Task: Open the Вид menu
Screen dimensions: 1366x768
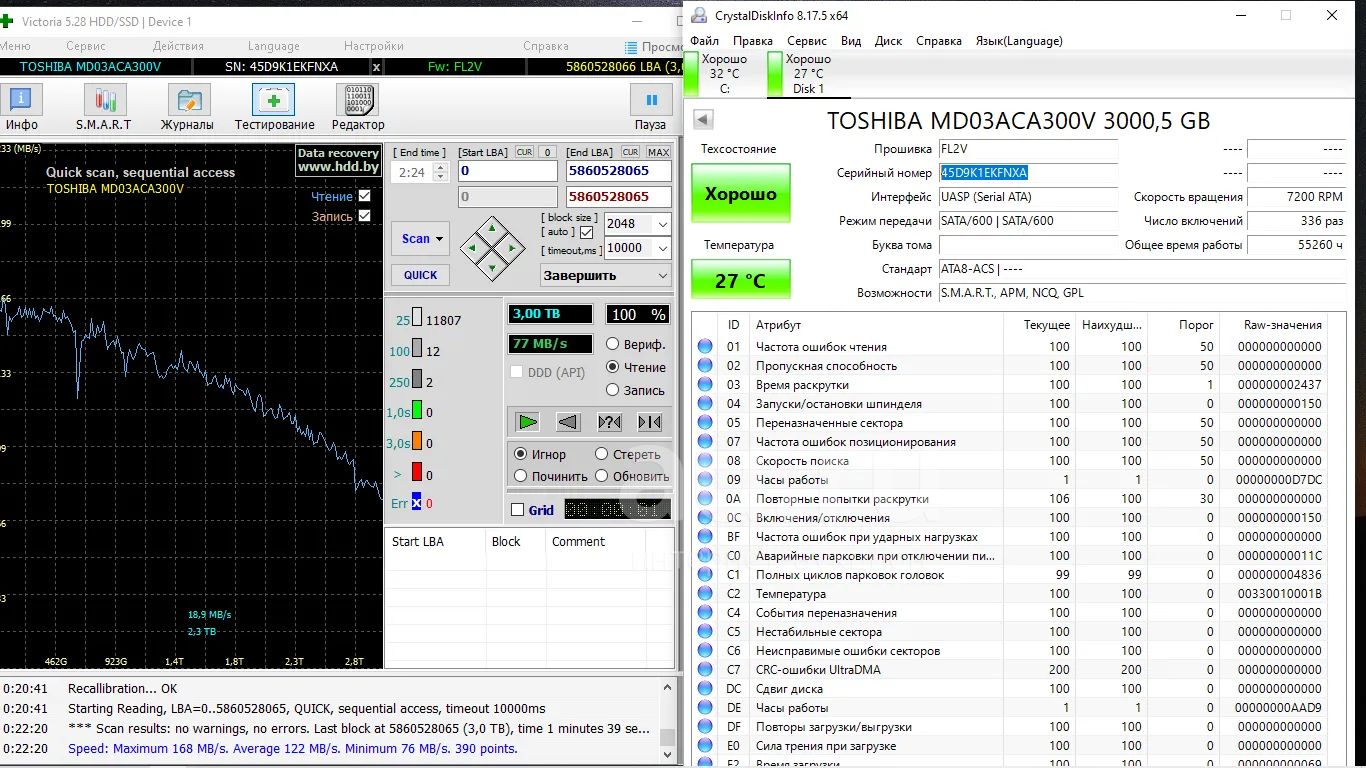Action: click(851, 41)
